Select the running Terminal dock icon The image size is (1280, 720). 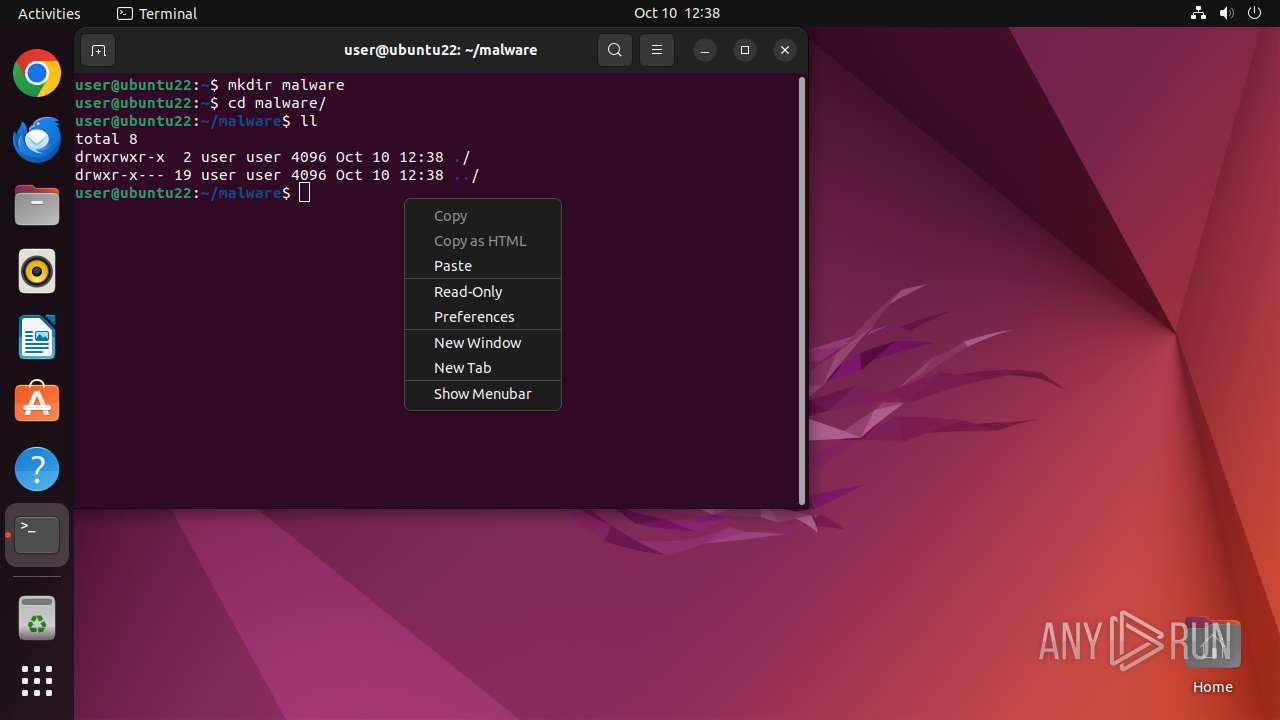[37, 535]
